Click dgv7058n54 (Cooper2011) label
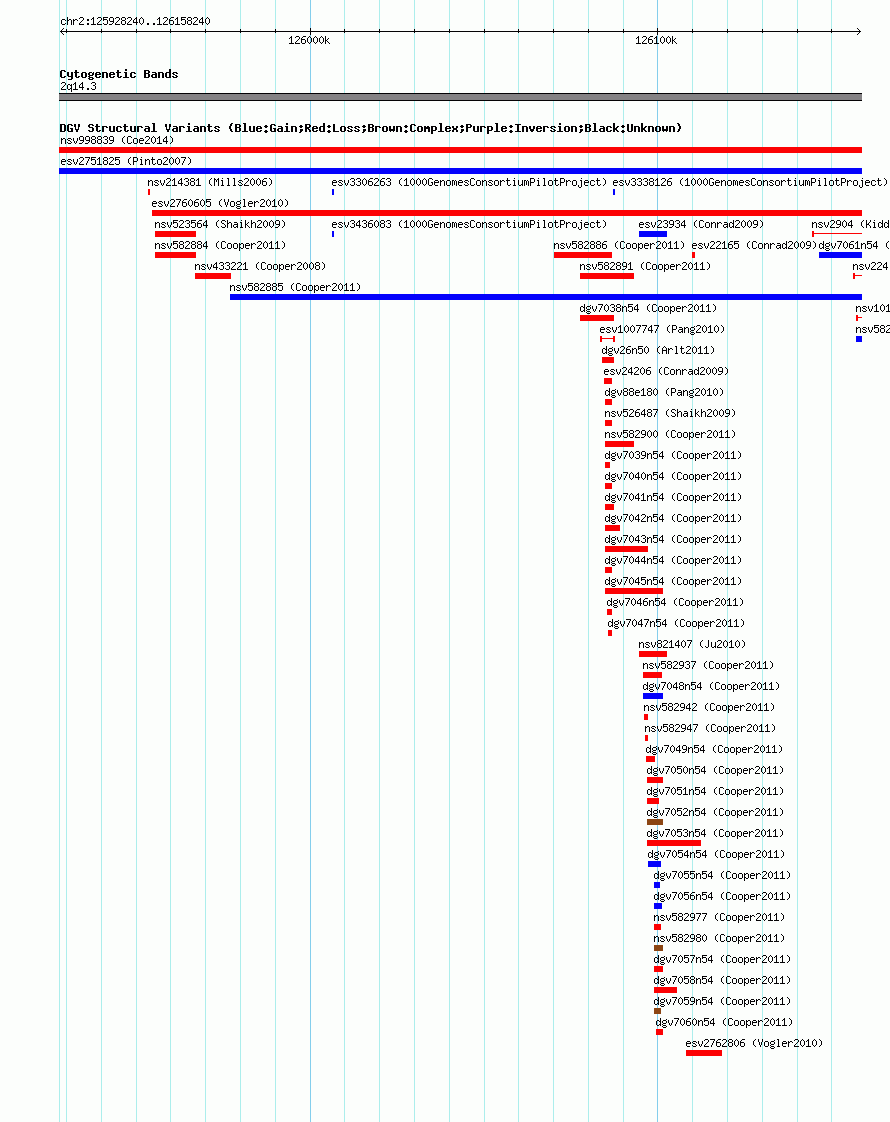Screen dimensions: 890x1122 (x=722, y=980)
